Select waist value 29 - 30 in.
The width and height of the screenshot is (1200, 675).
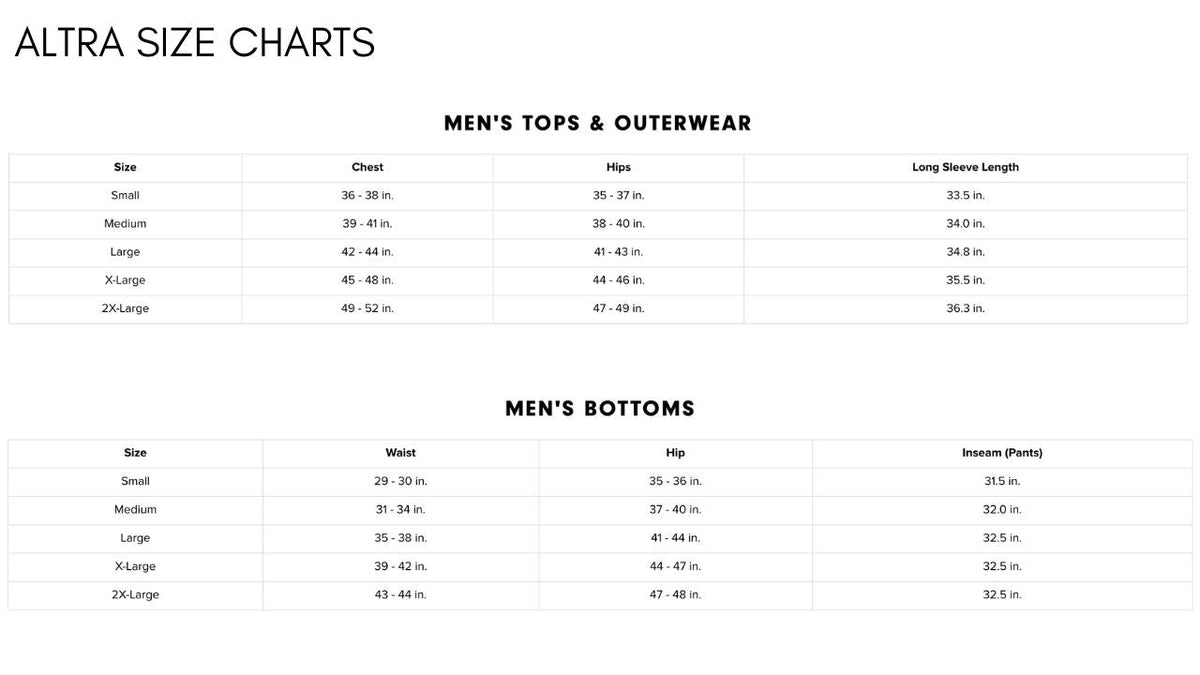click(x=400, y=481)
